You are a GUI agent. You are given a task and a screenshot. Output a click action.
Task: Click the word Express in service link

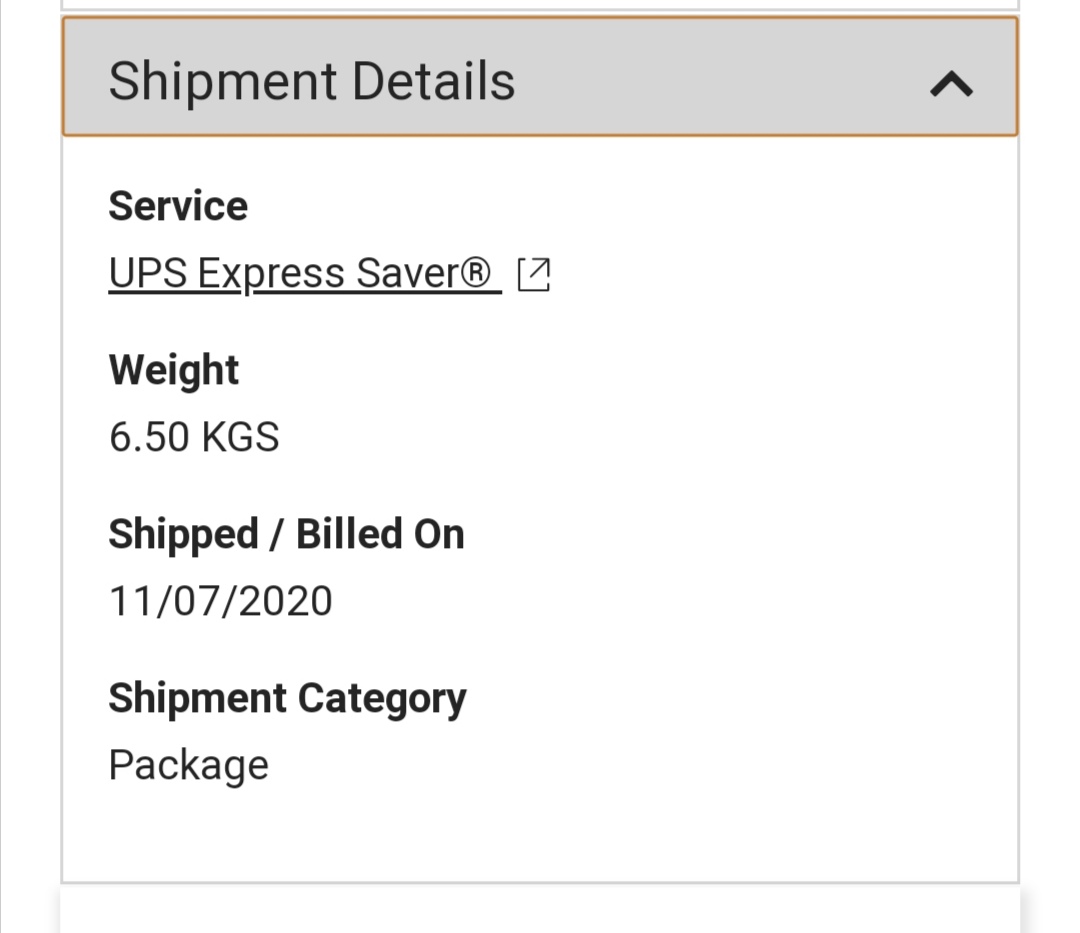pos(271,274)
